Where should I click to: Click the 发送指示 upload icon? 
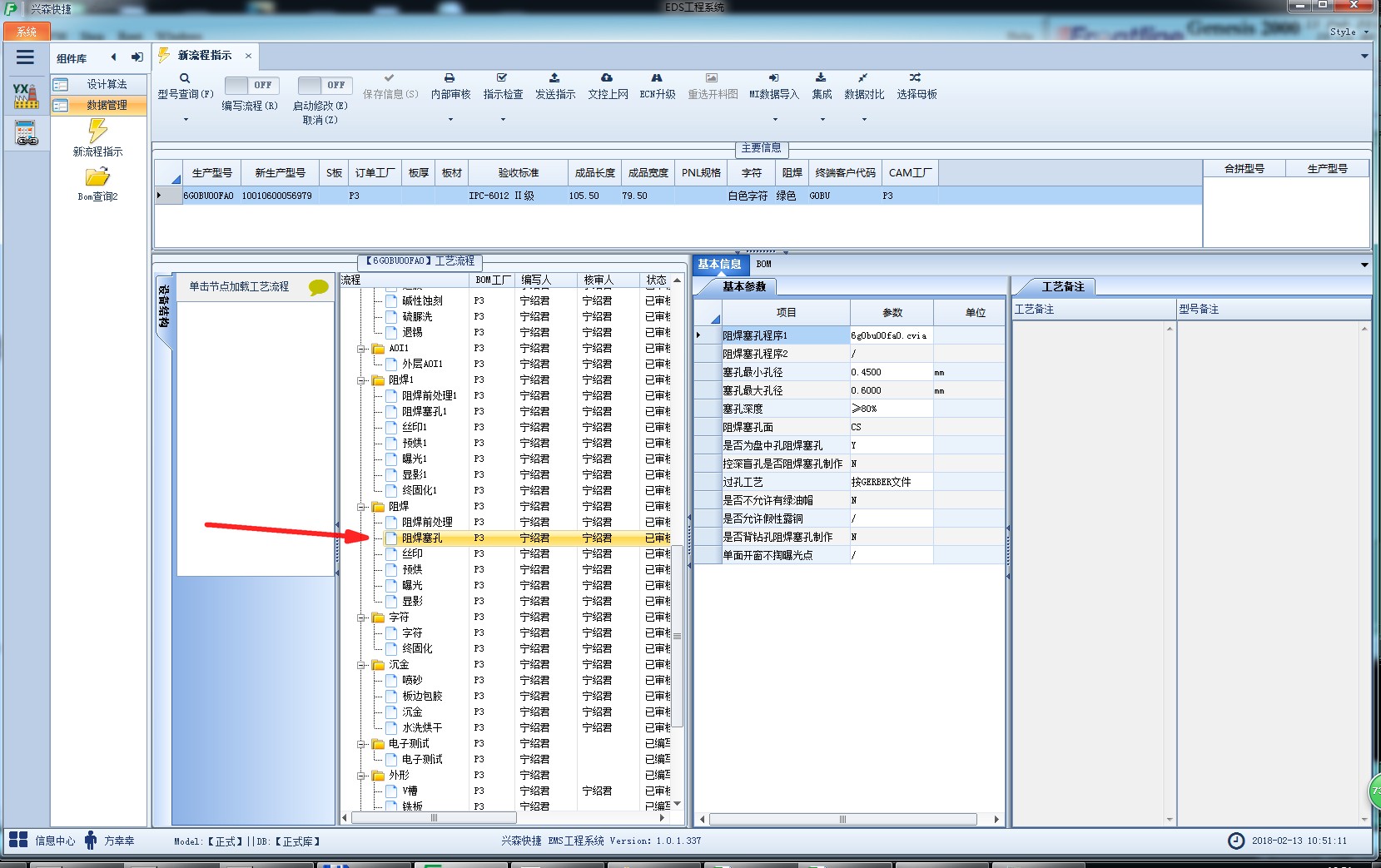(x=554, y=77)
